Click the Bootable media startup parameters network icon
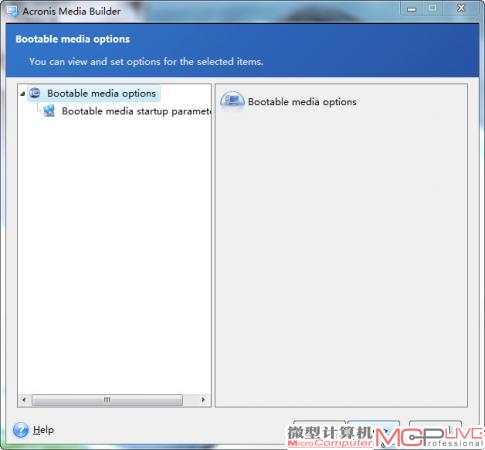This screenshot has width=485, height=450. [x=49, y=111]
